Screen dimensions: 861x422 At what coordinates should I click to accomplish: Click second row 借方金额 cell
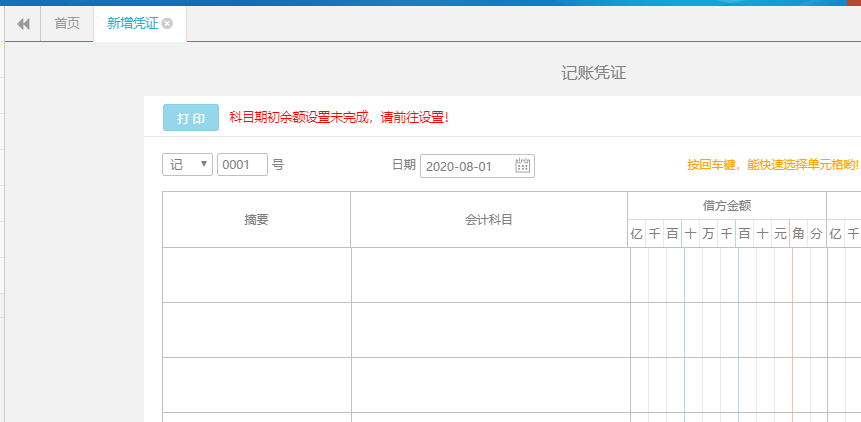[729, 330]
